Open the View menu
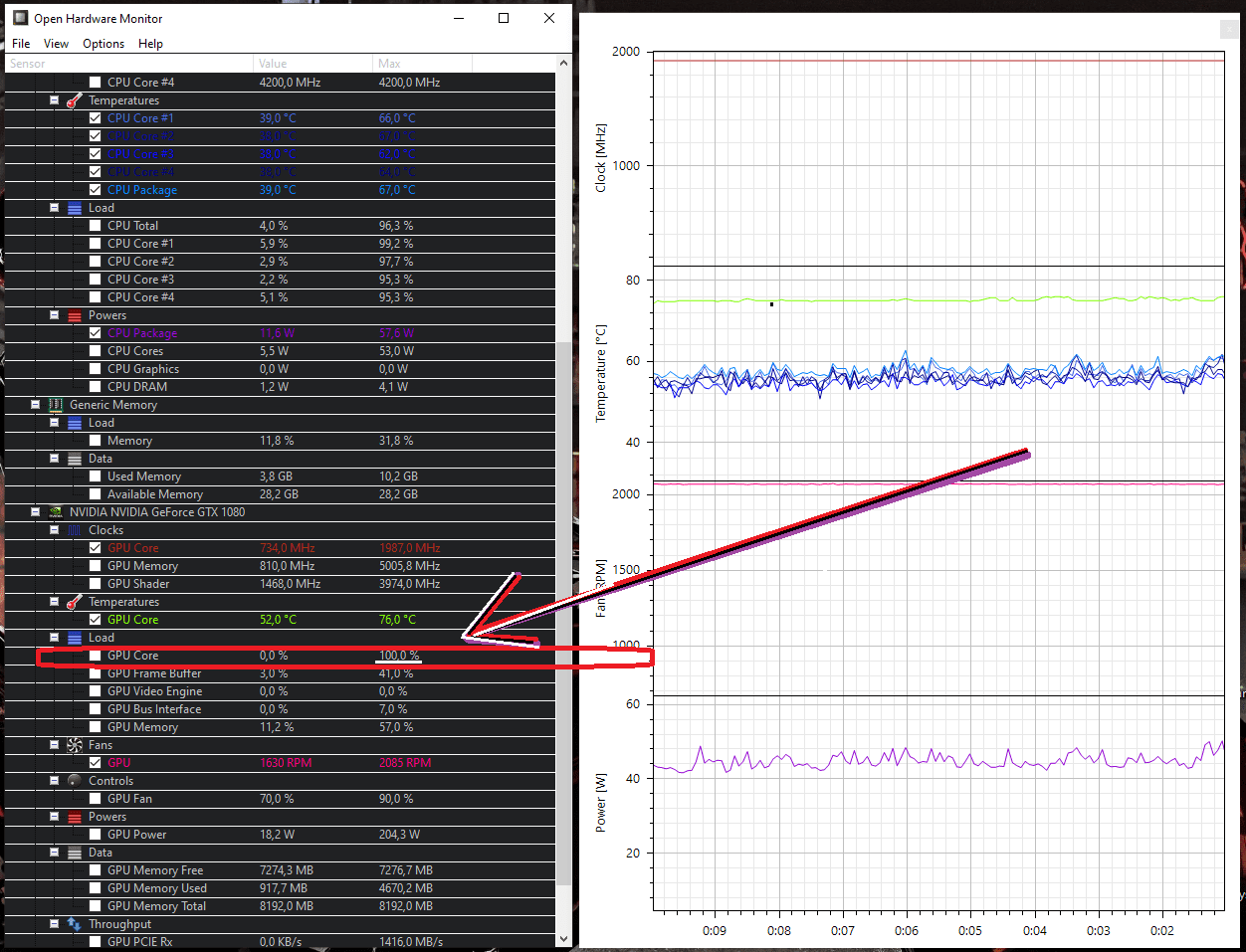The image size is (1246, 952). 56,44
